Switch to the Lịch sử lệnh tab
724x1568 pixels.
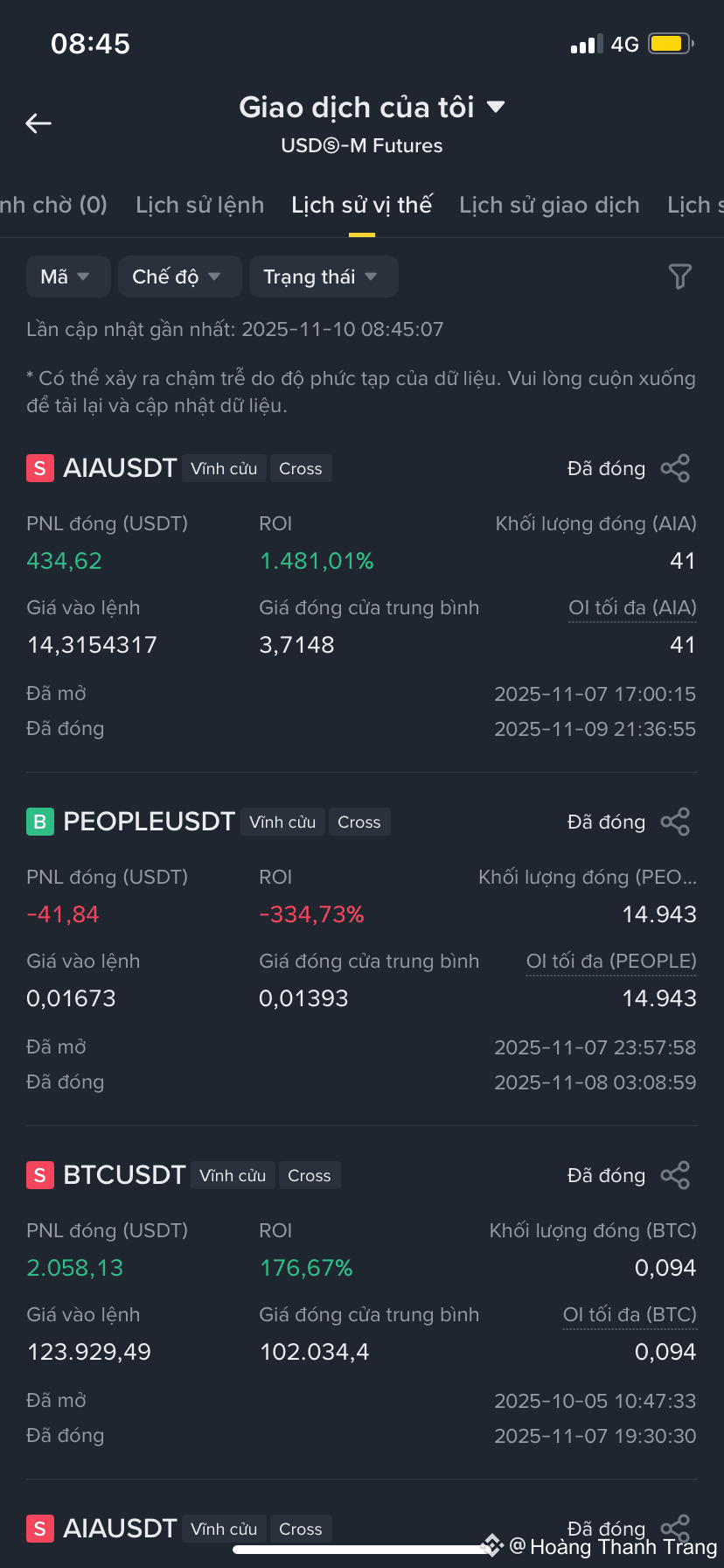pyautogui.click(x=199, y=205)
